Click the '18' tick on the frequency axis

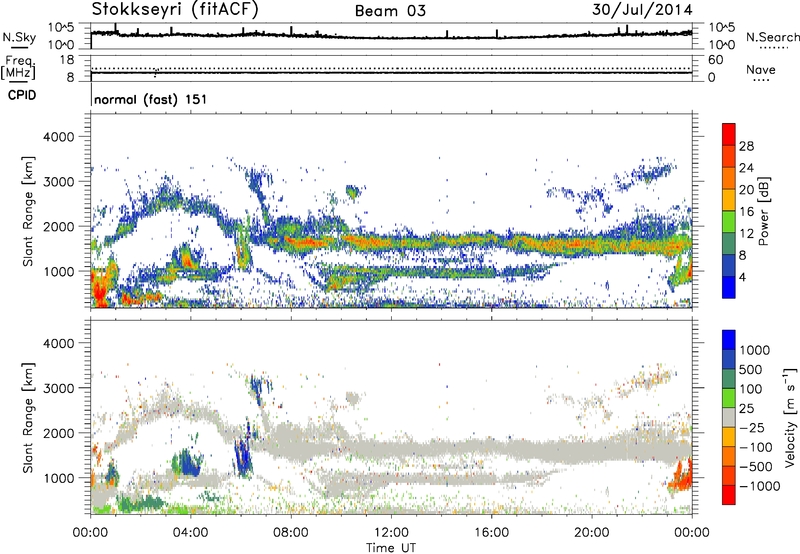(67, 60)
